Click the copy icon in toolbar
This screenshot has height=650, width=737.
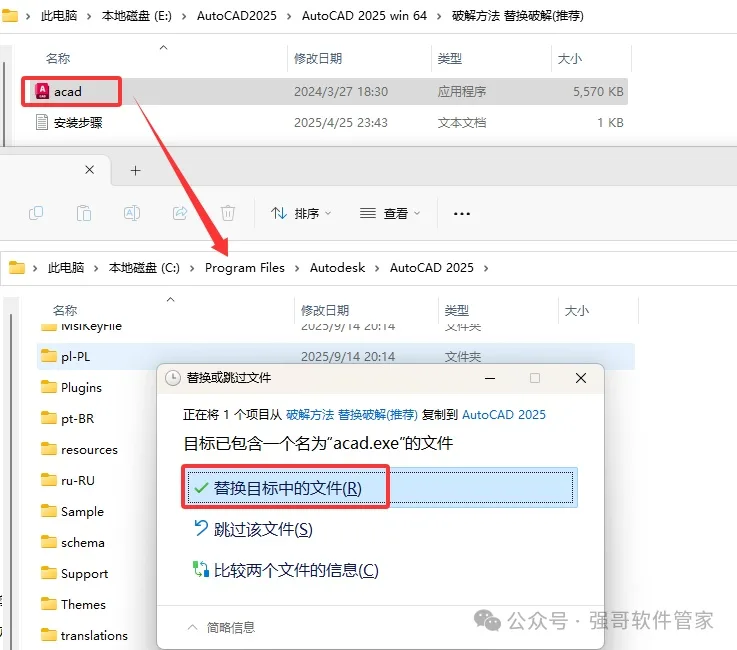[36, 213]
